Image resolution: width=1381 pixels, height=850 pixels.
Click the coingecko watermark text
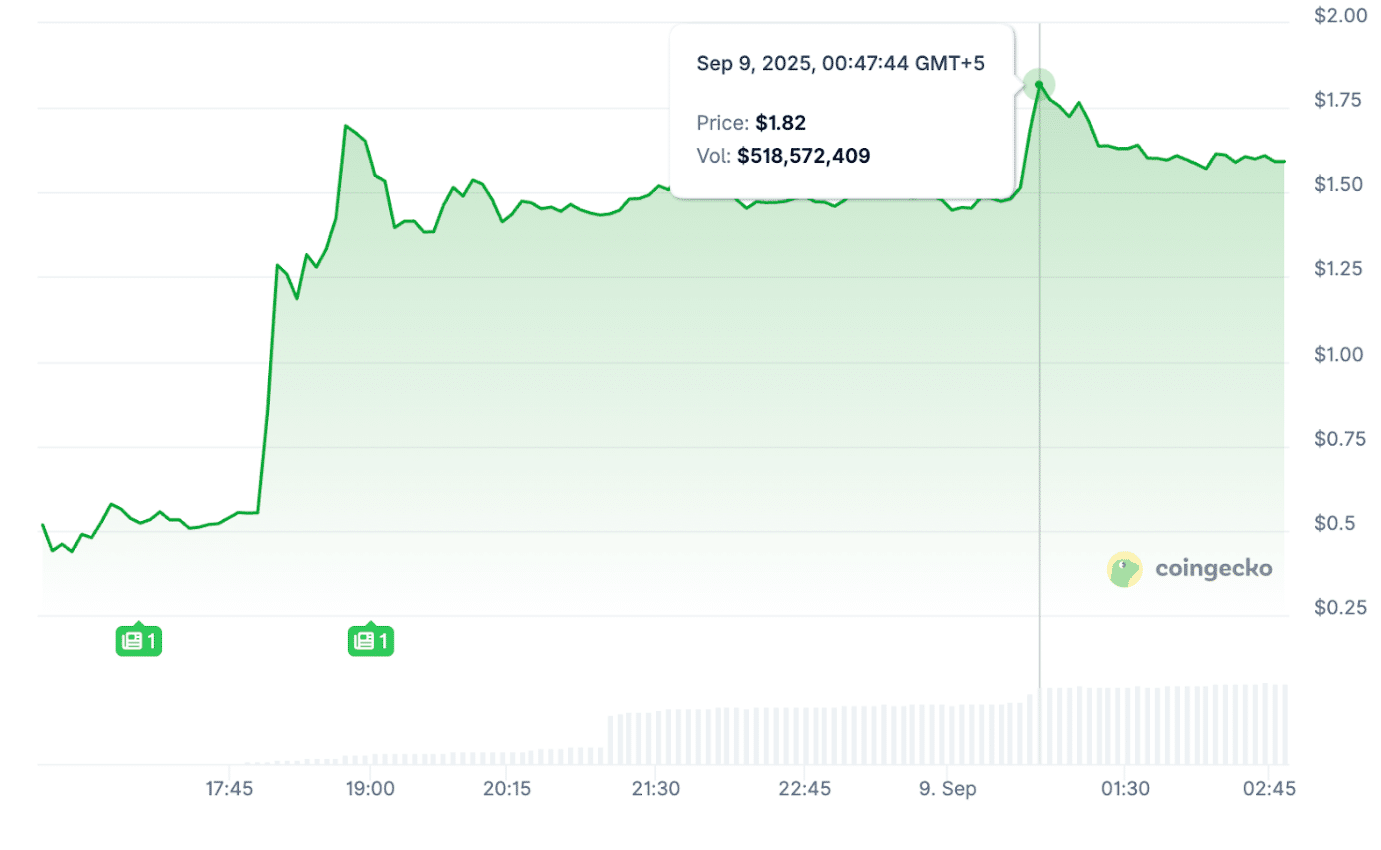[1213, 569]
